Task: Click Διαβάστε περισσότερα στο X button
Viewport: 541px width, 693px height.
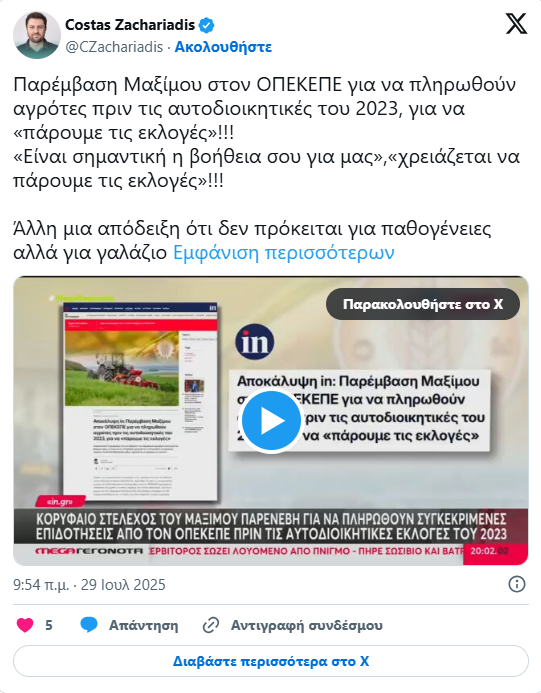Action: [x=271, y=661]
